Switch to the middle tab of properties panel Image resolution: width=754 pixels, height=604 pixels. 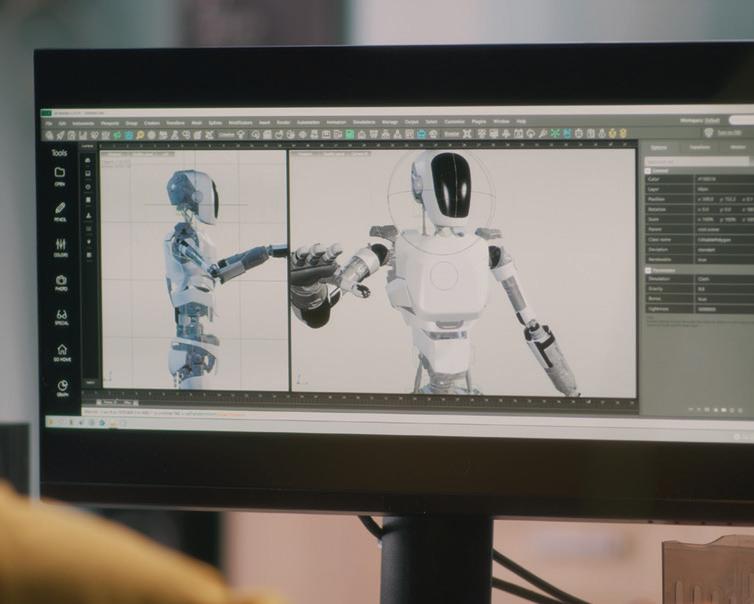tap(699, 147)
